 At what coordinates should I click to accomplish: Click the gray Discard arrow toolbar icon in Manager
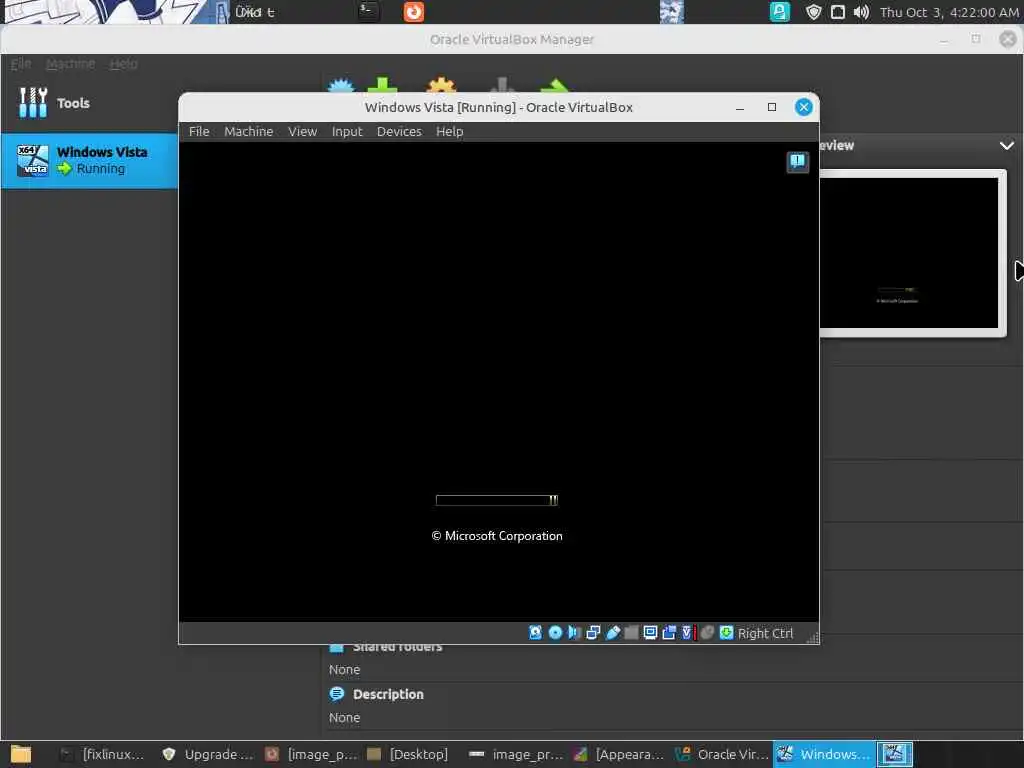pyautogui.click(x=502, y=86)
